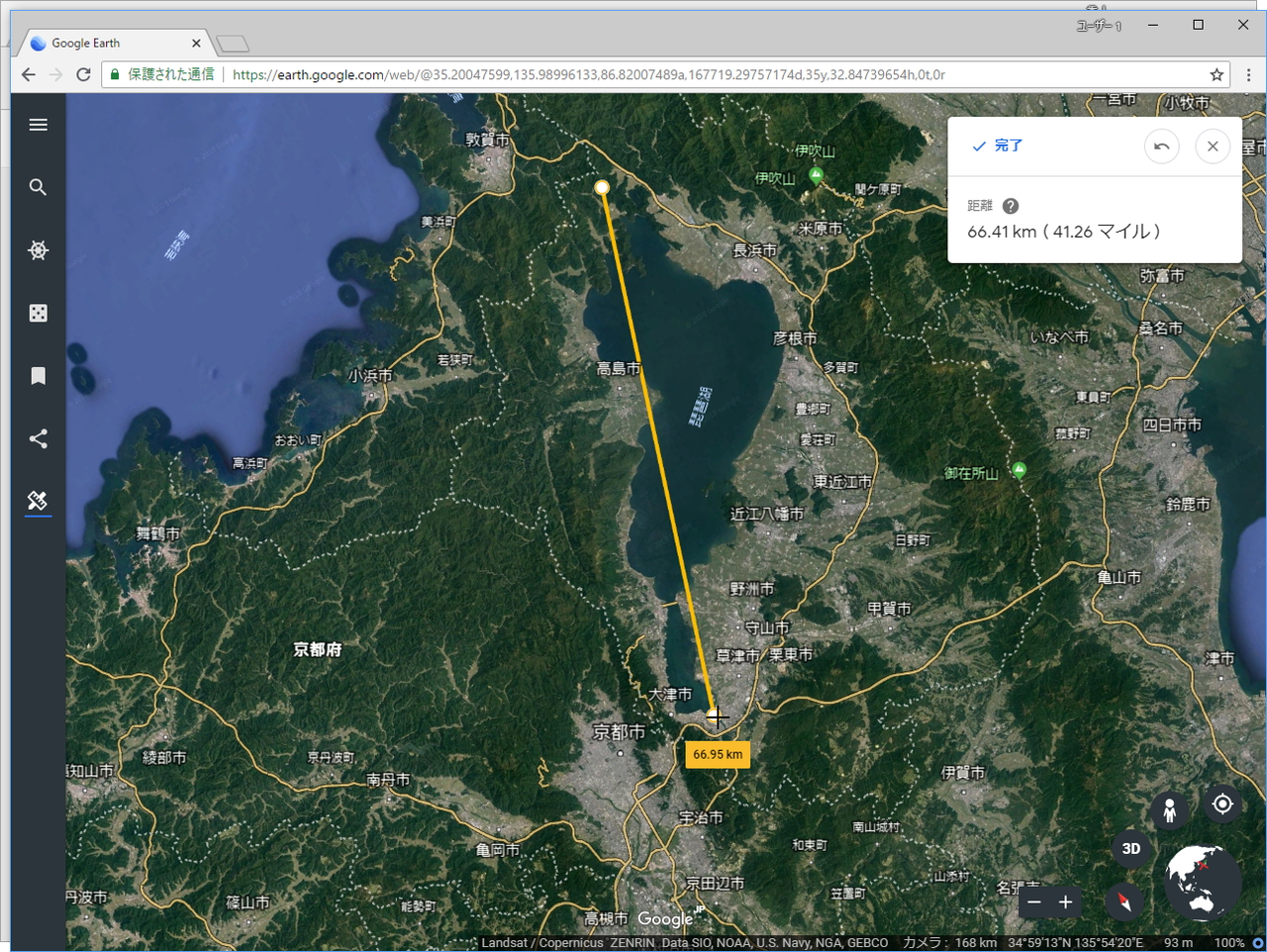Open the Voyager ship-wheel icon
The width and height of the screenshot is (1267, 952).
pyautogui.click(x=38, y=249)
